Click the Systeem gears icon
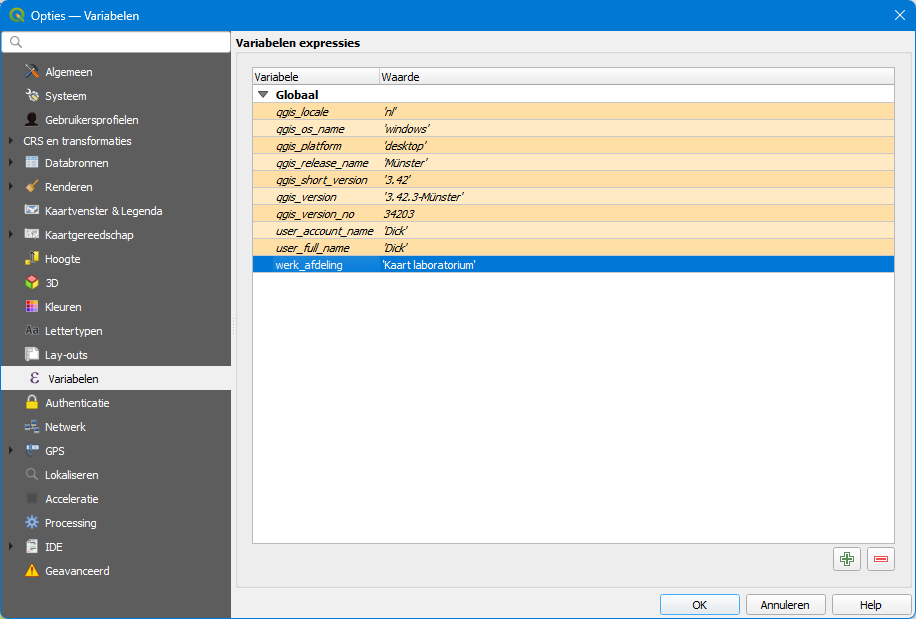Viewport: 916px width, 619px height. coord(32,95)
